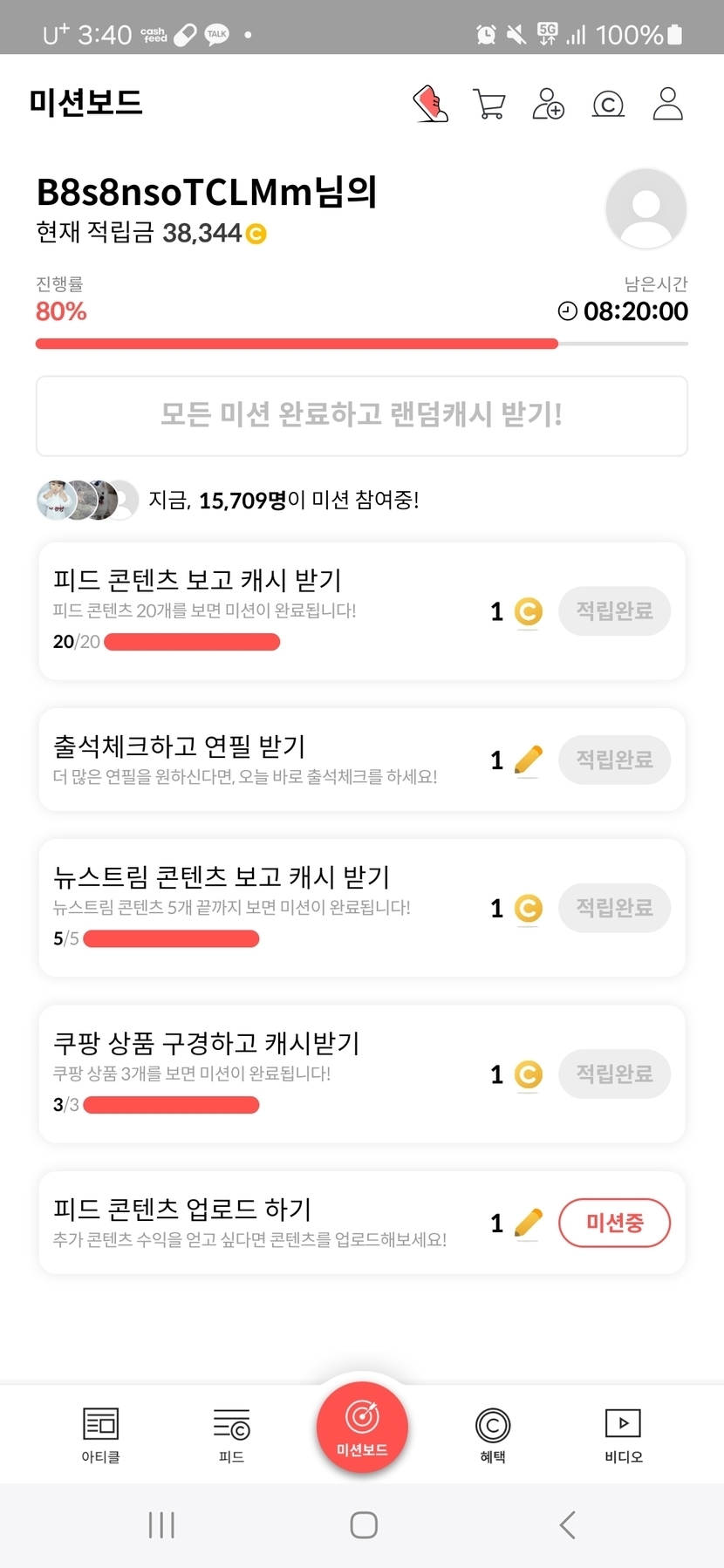Tap the invite friend icon

pyautogui.click(x=548, y=104)
